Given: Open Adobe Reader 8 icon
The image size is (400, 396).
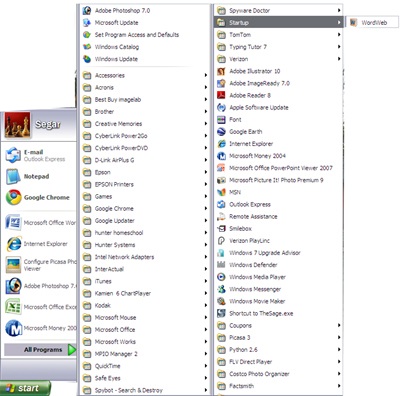Looking at the screenshot, I should click(221, 95).
